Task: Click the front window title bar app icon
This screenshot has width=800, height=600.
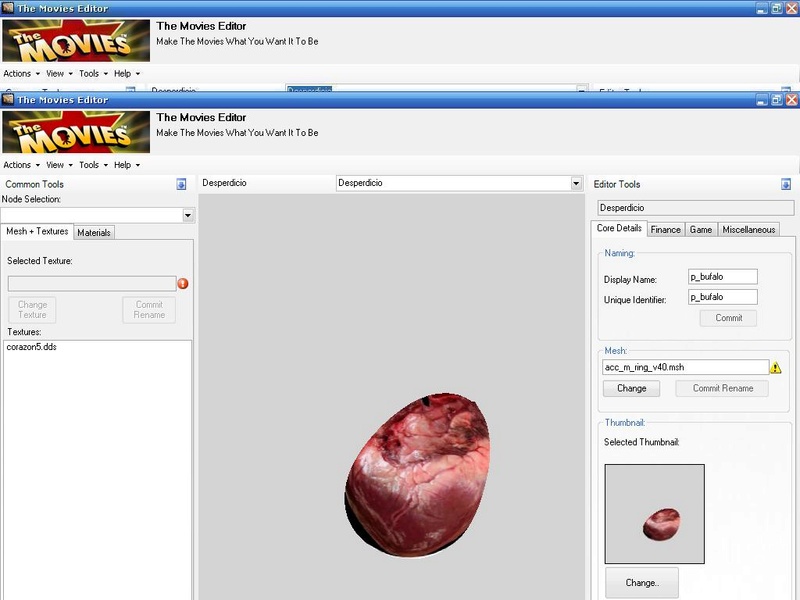Action: (x=8, y=99)
